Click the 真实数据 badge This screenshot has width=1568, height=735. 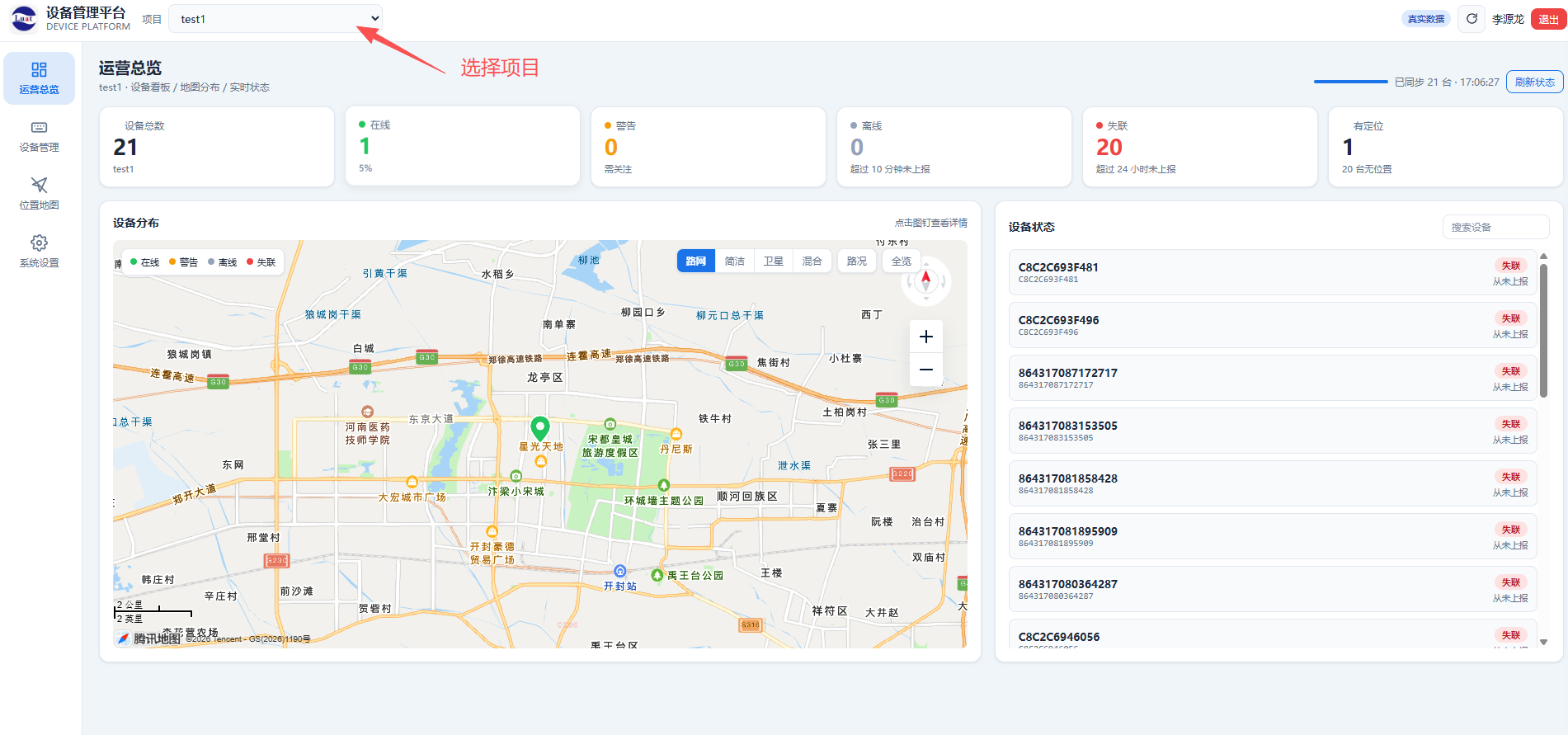(1426, 19)
